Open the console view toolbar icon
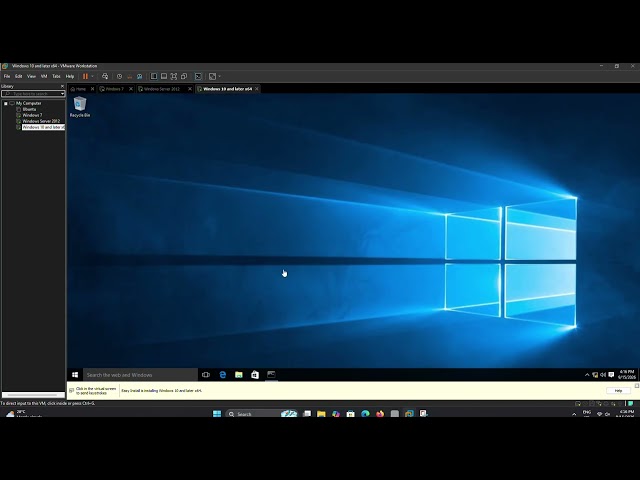 pyautogui.click(x=198, y=76)
